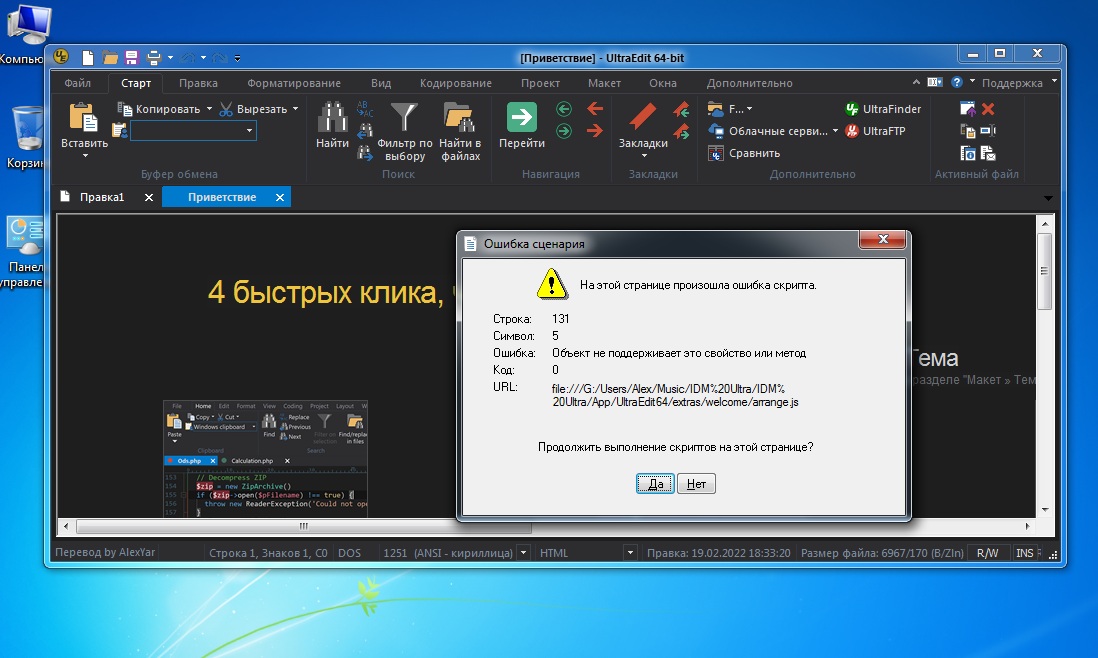Open the Файл menu tab

click(78, 83)
